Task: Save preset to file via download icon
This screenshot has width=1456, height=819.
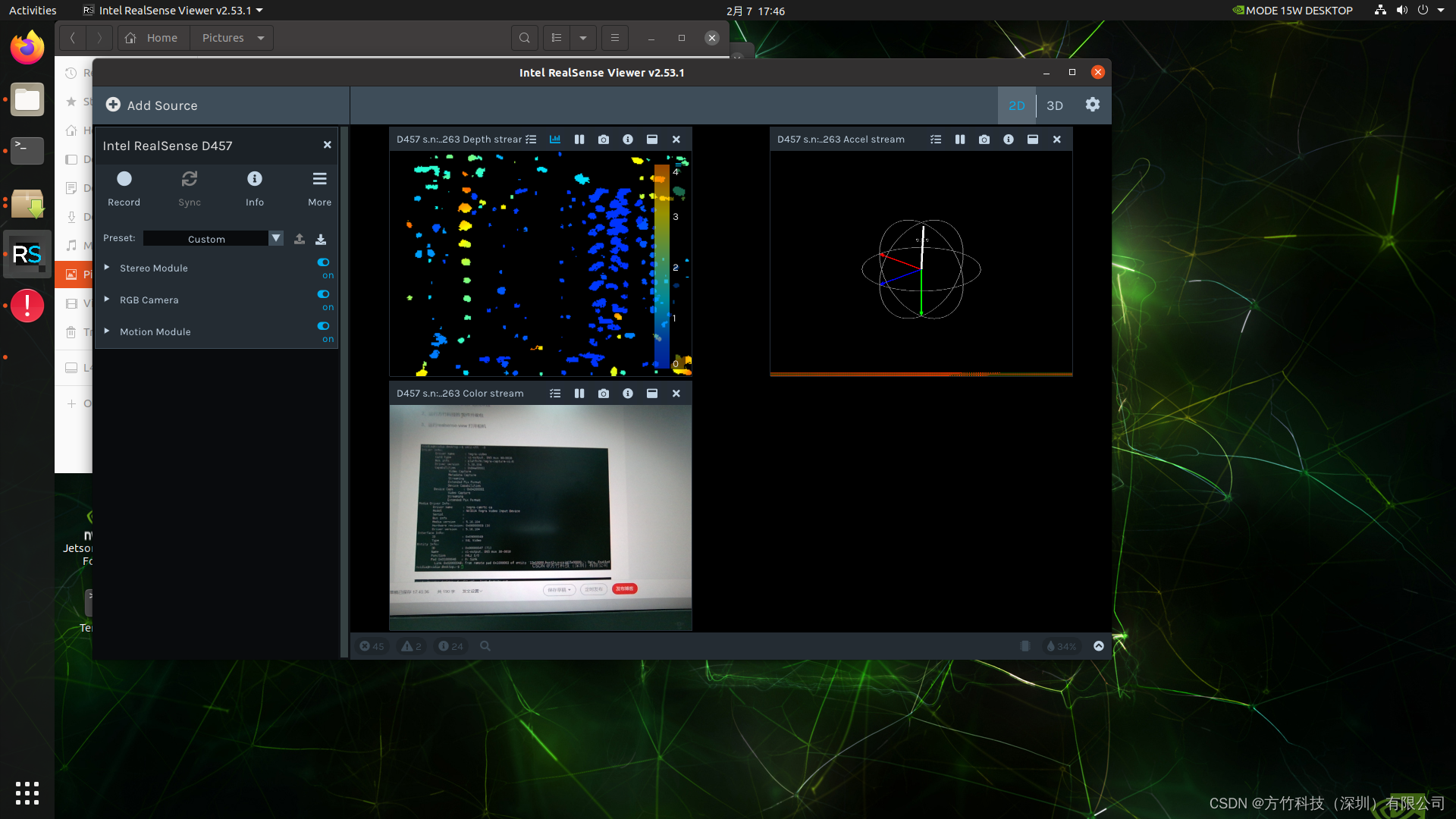Action: (321, 239)
